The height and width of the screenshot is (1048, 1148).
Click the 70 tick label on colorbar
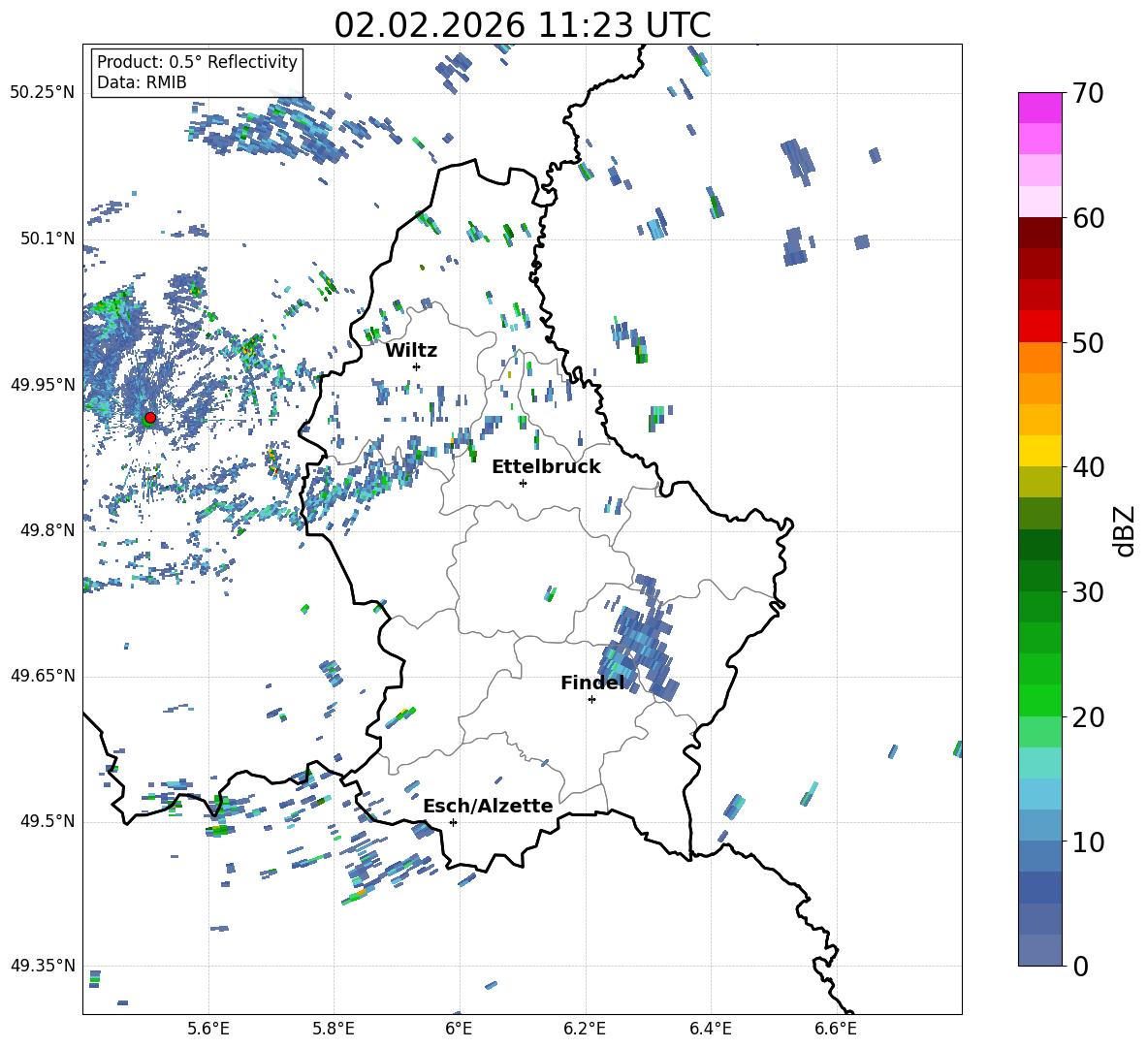tap(1088, 94)
